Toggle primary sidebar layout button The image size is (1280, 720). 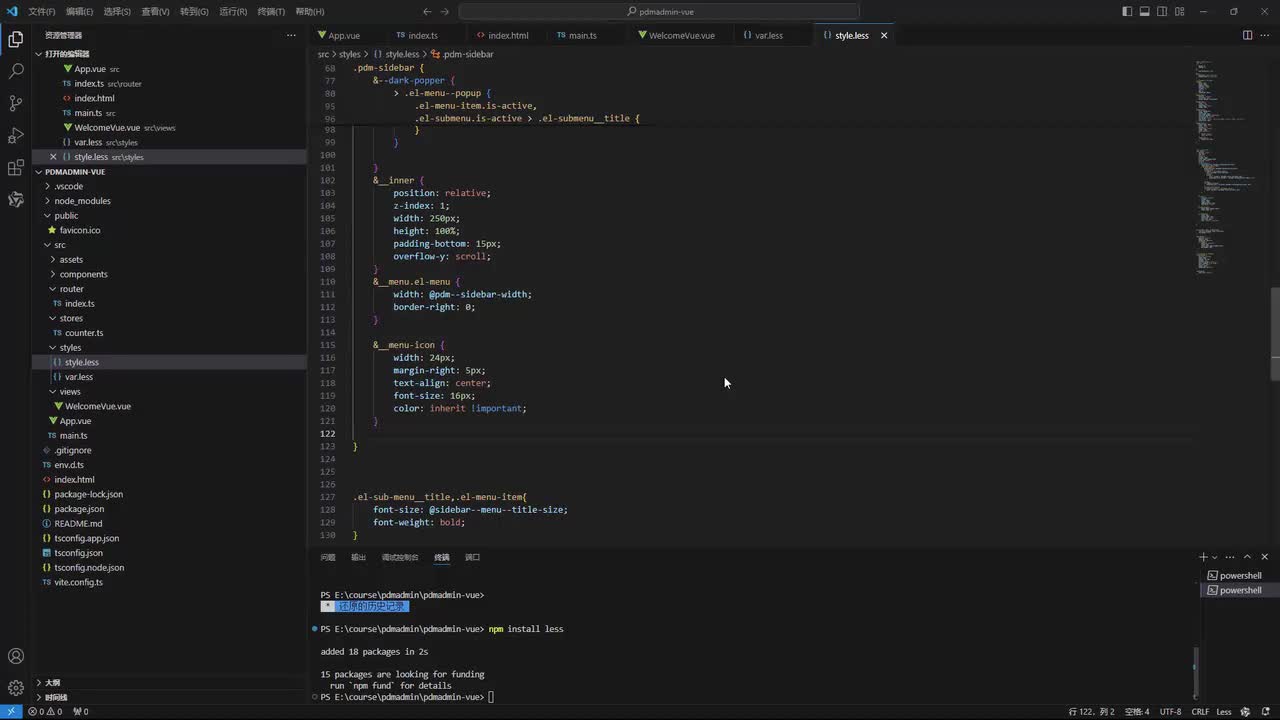[x=1127, y=12]
